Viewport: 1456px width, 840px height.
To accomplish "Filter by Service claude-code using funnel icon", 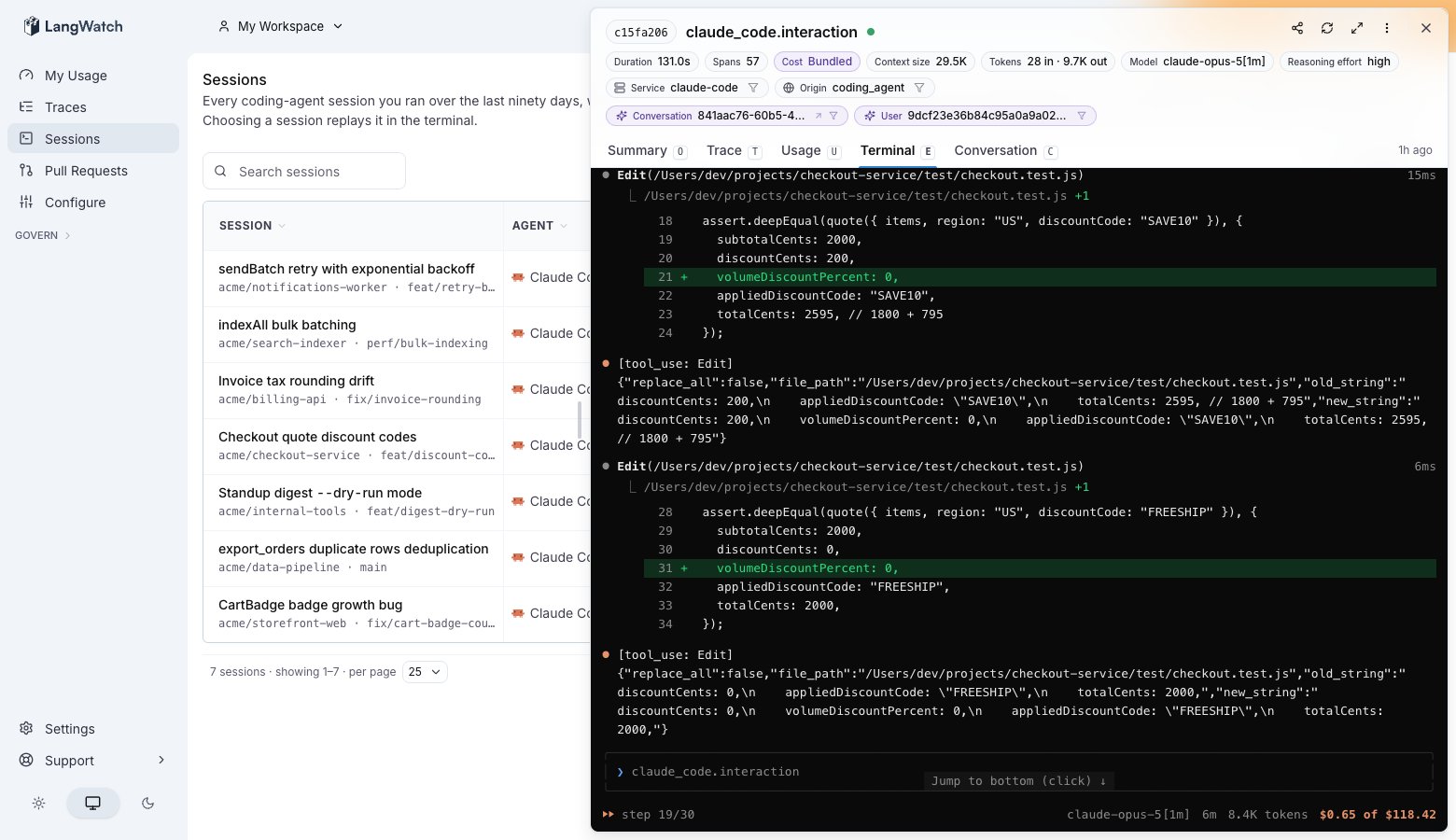I will (x=753, y=88).
